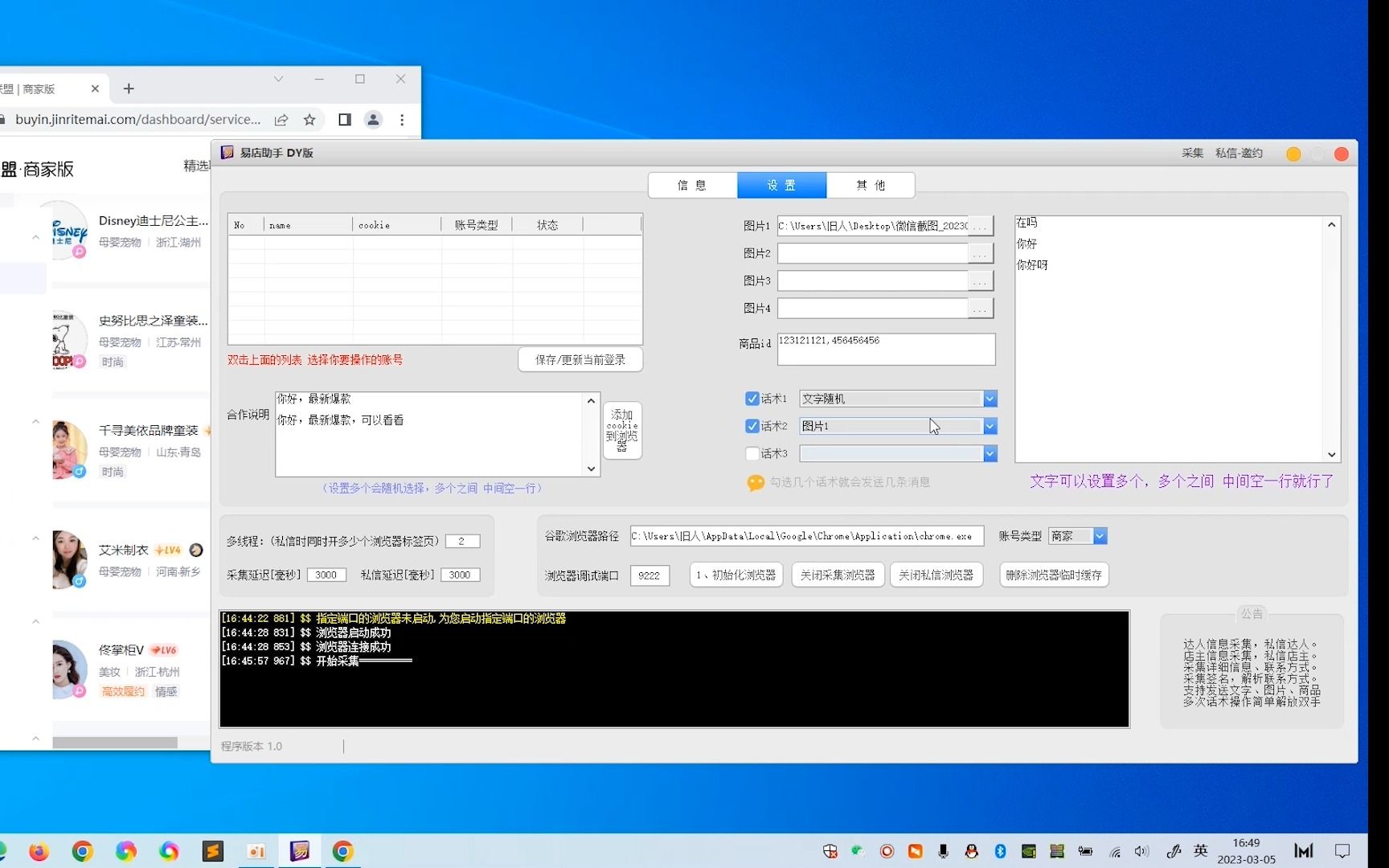Click the 私信延迟 value field

[460, 575]
